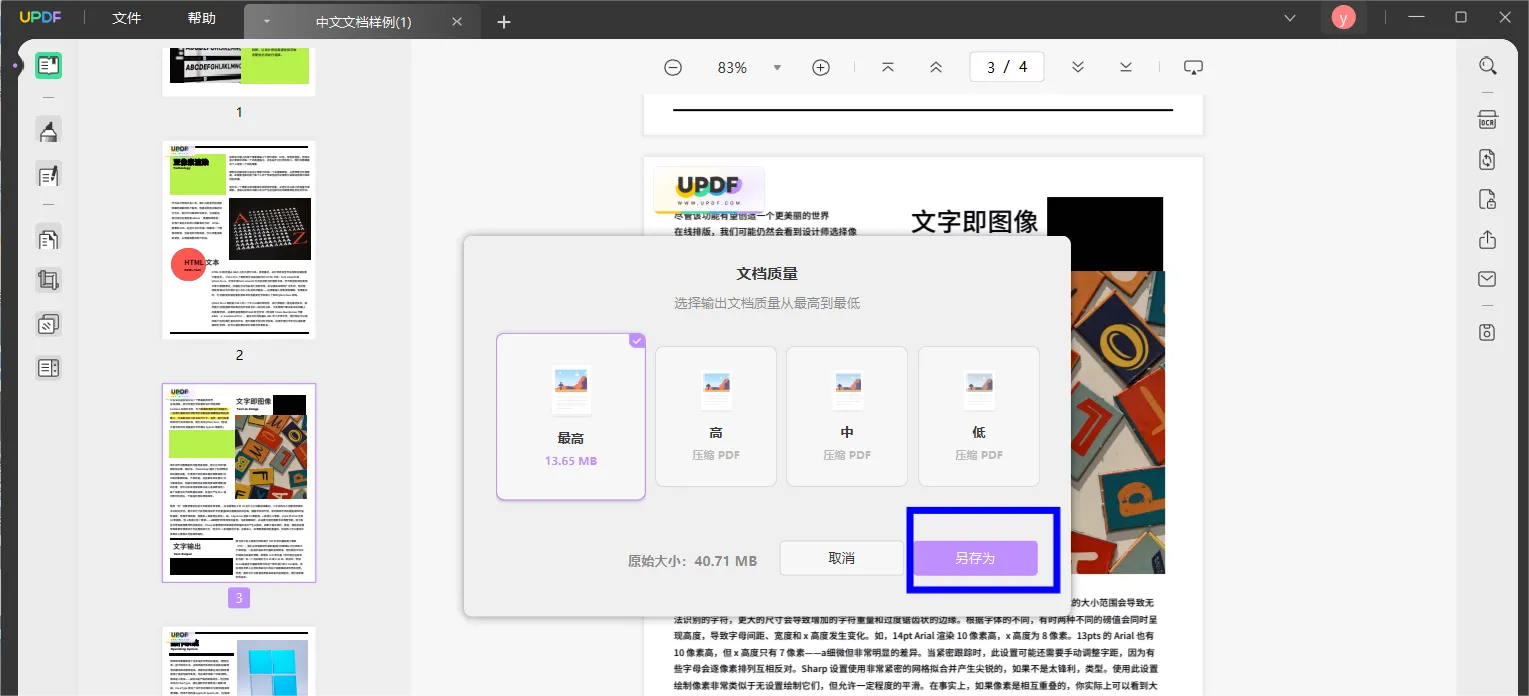Image resolution: width=1529 pixels, height=696 pixels.
Task: Open the 文件 menu
Action: tap(127, 19)
